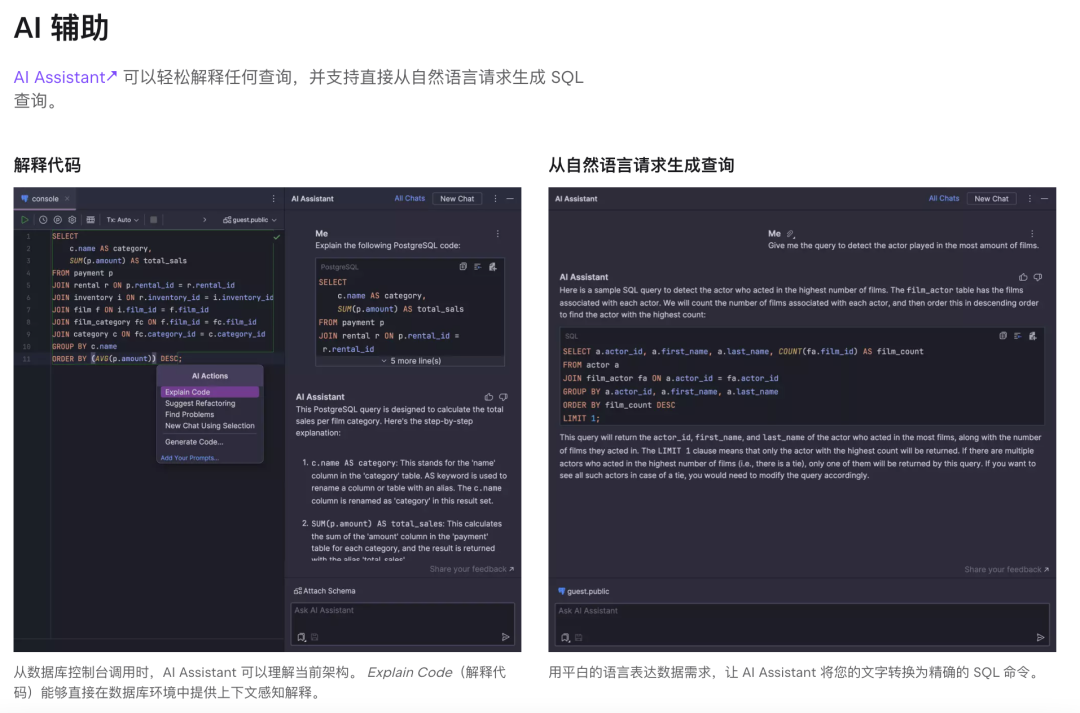The height and width of the screenshot is (713, 1080).
Task: Click the save icon in right chat input
Action: click(579, 638)
